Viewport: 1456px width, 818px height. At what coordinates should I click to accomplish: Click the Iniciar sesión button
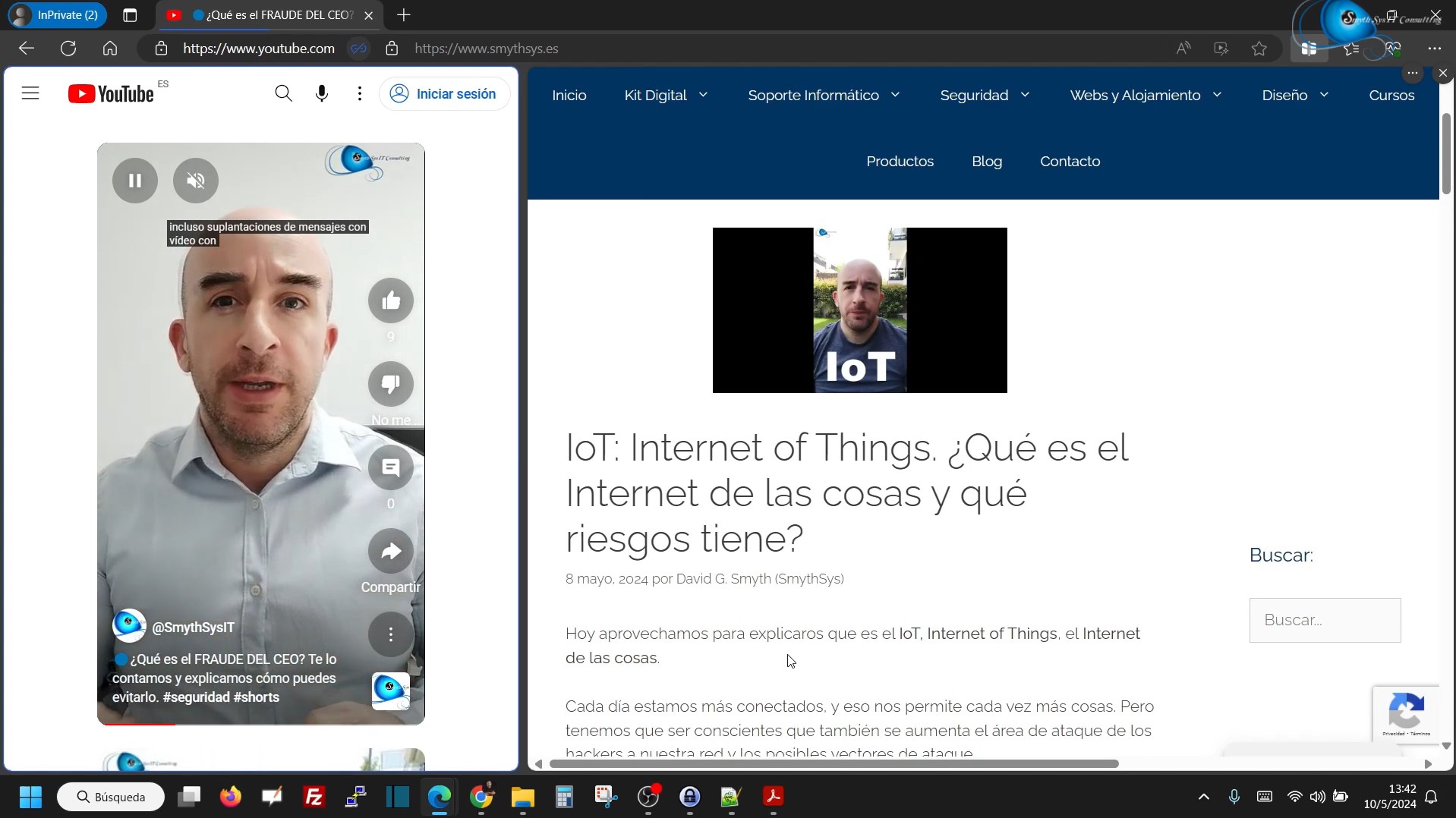coord(444,94)
